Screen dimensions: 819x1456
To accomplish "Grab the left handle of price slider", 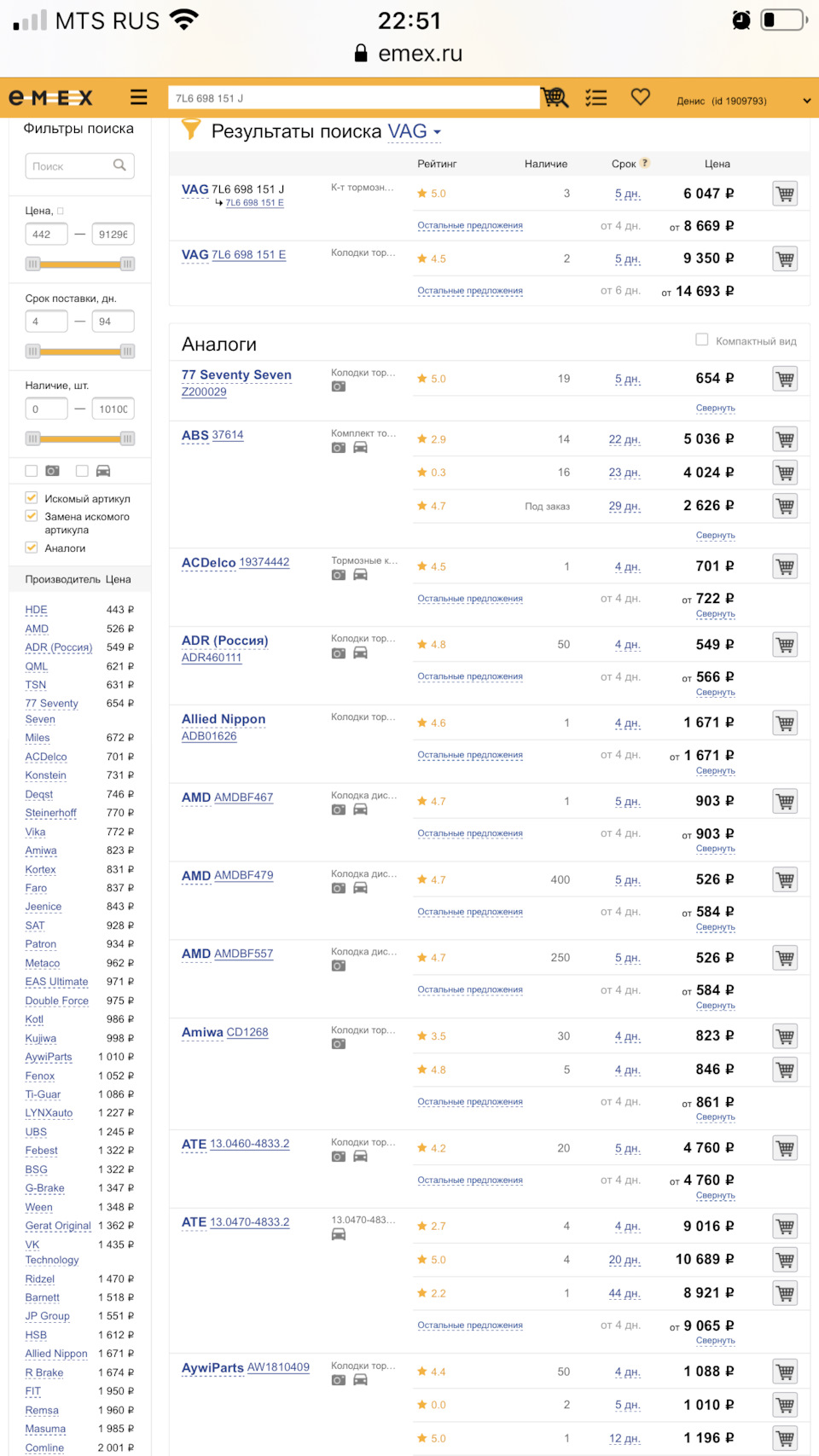I will click(x=32, y=264).
